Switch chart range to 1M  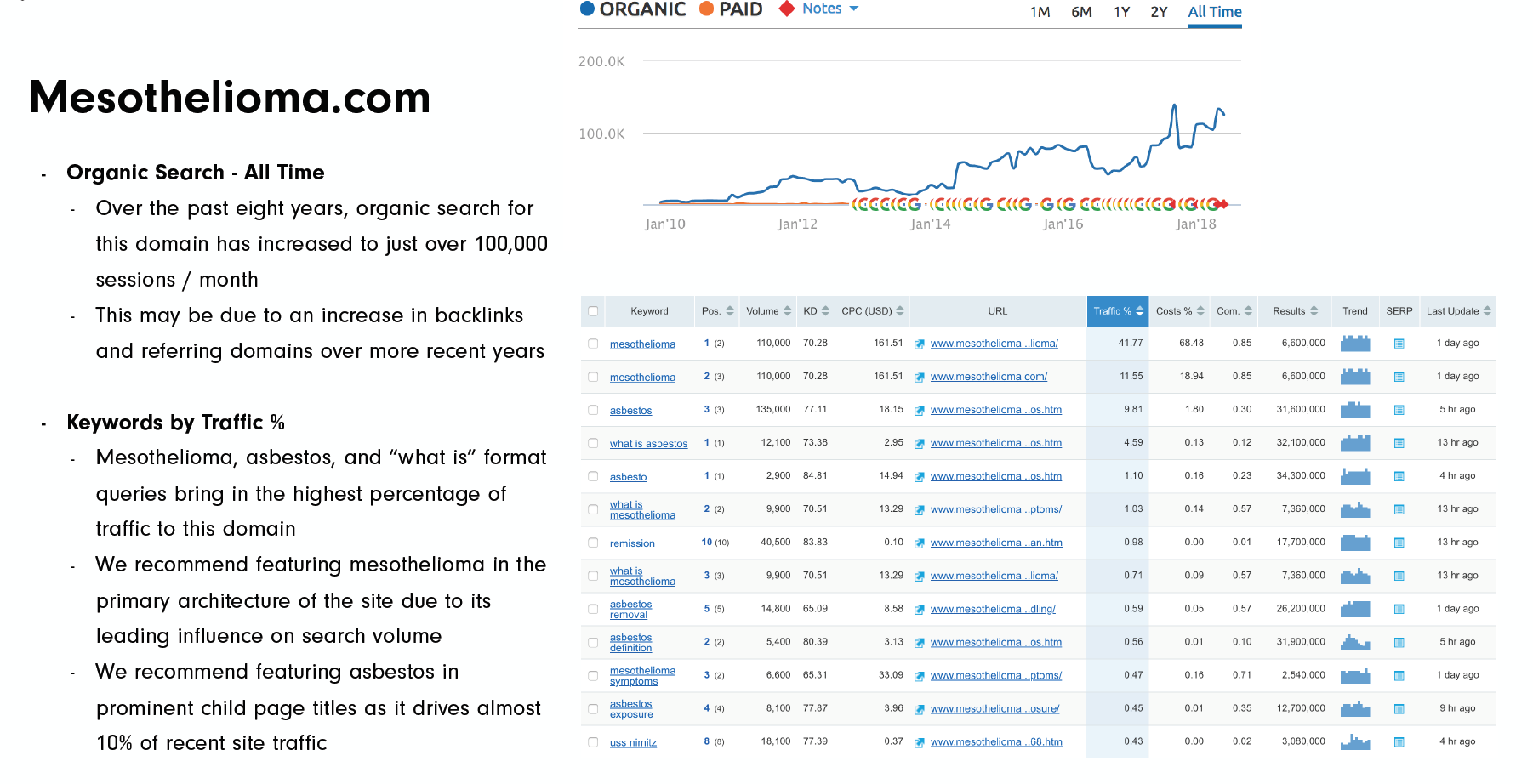tap(1040, 12)
